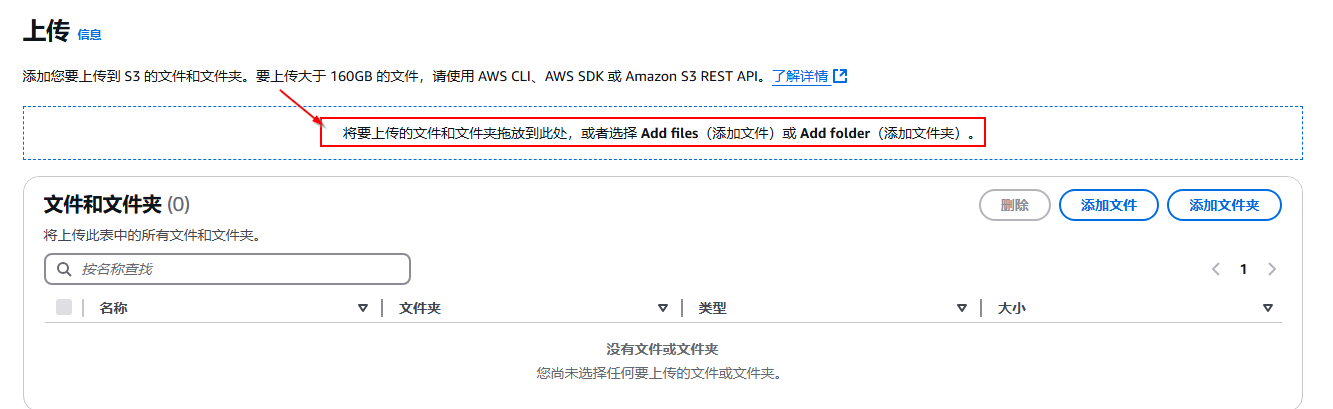Image resolution: width=1333 pixels, height=409 pixels.
Task: Click the 大小 column header label
Action: [x=1012, y=308]
